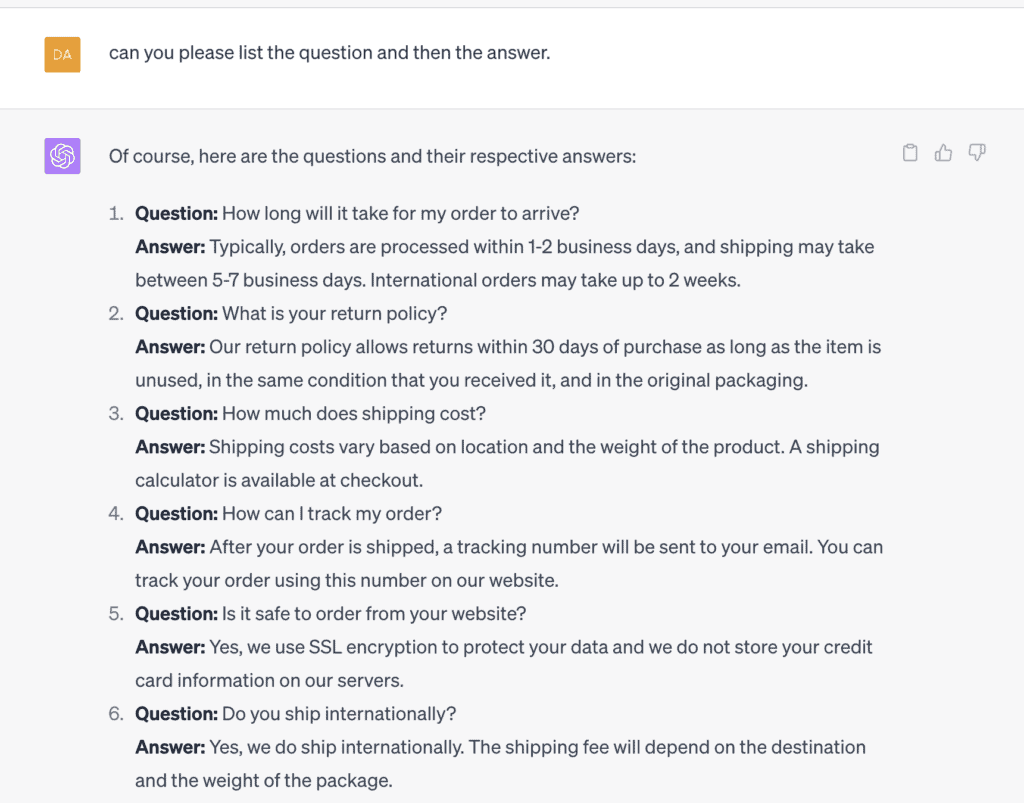Select the clipboard icon above the answer
Screen dimensions: 1024x803
coord(910,152)
